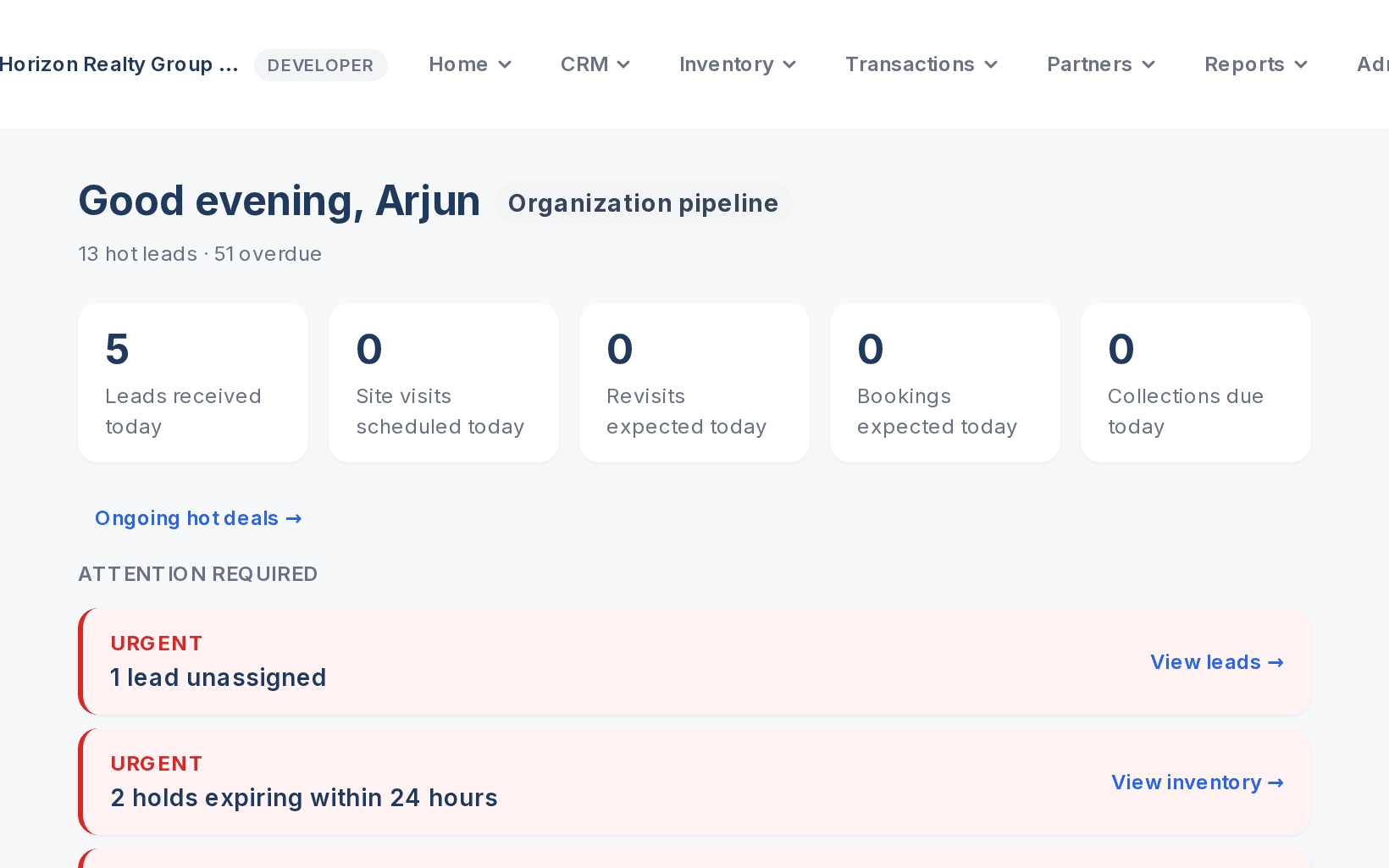The image size is (1389, 868).
Task: Click the ATTENTION REQUIRED section heading
Action: point(198,574)
